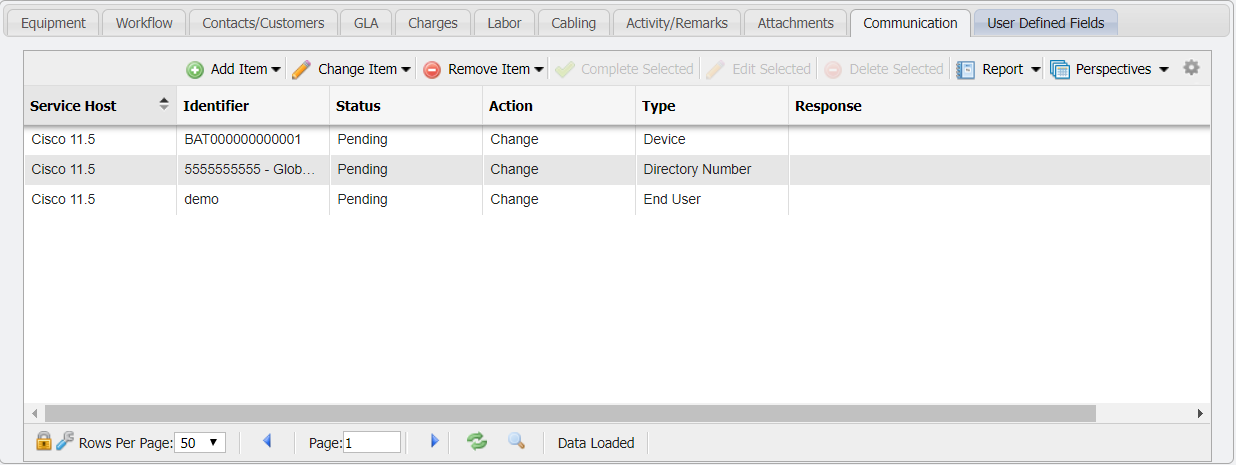Viewport: 1236px width, 465px height.
Task: Toggle sort arrows on Service Host column
Action: click(164, 105)
